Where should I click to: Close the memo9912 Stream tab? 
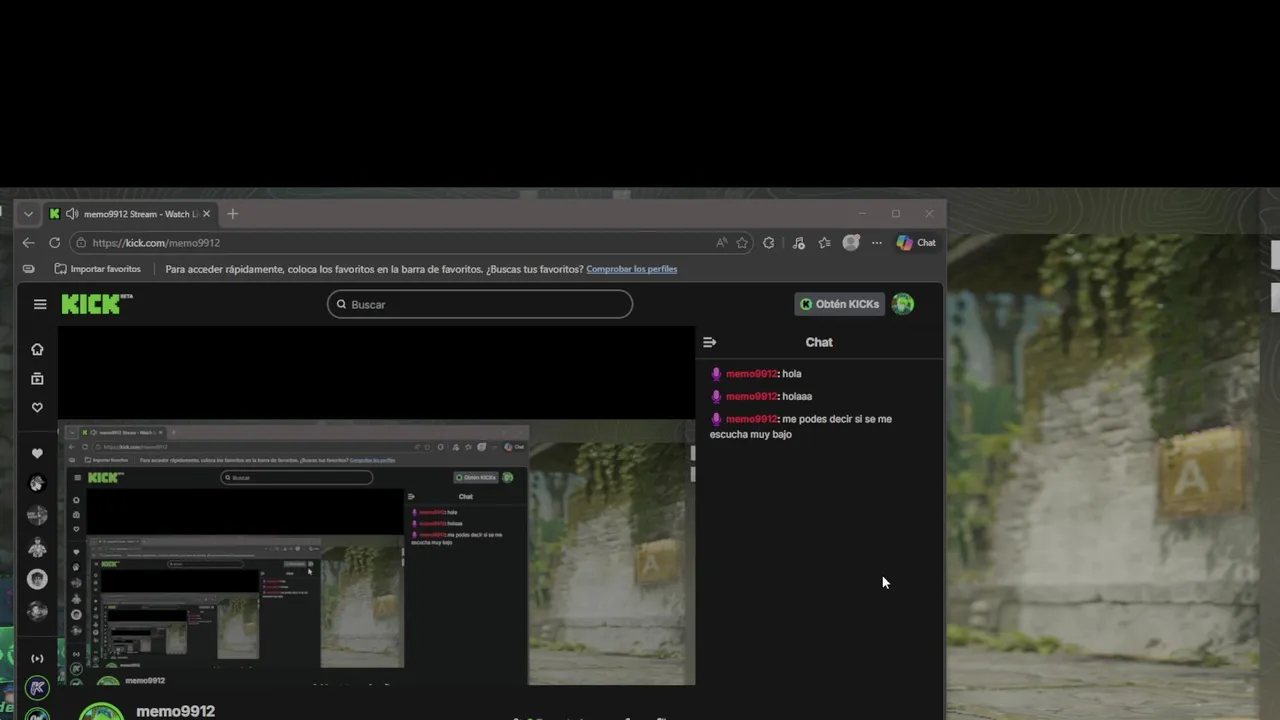206,214
